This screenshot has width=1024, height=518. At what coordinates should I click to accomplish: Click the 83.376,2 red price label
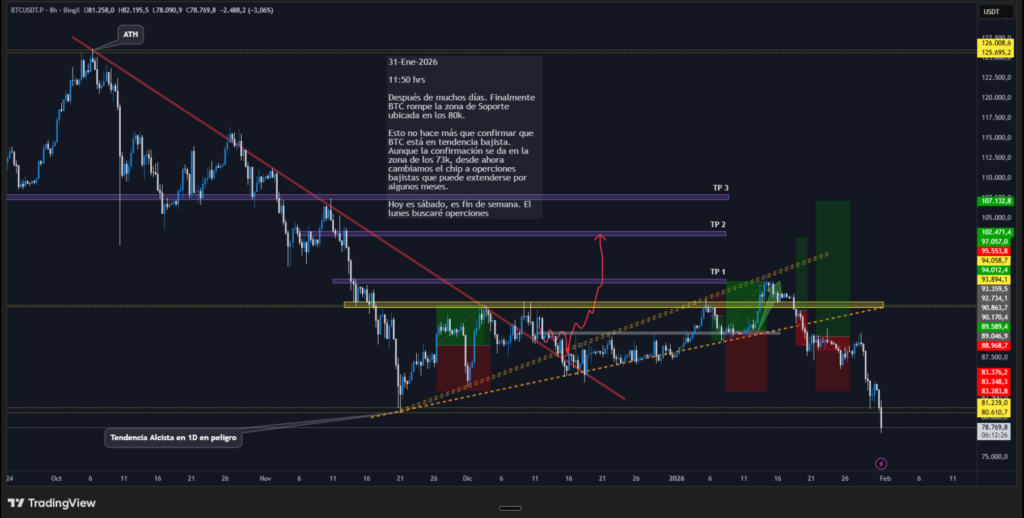(x=995, y=372)
